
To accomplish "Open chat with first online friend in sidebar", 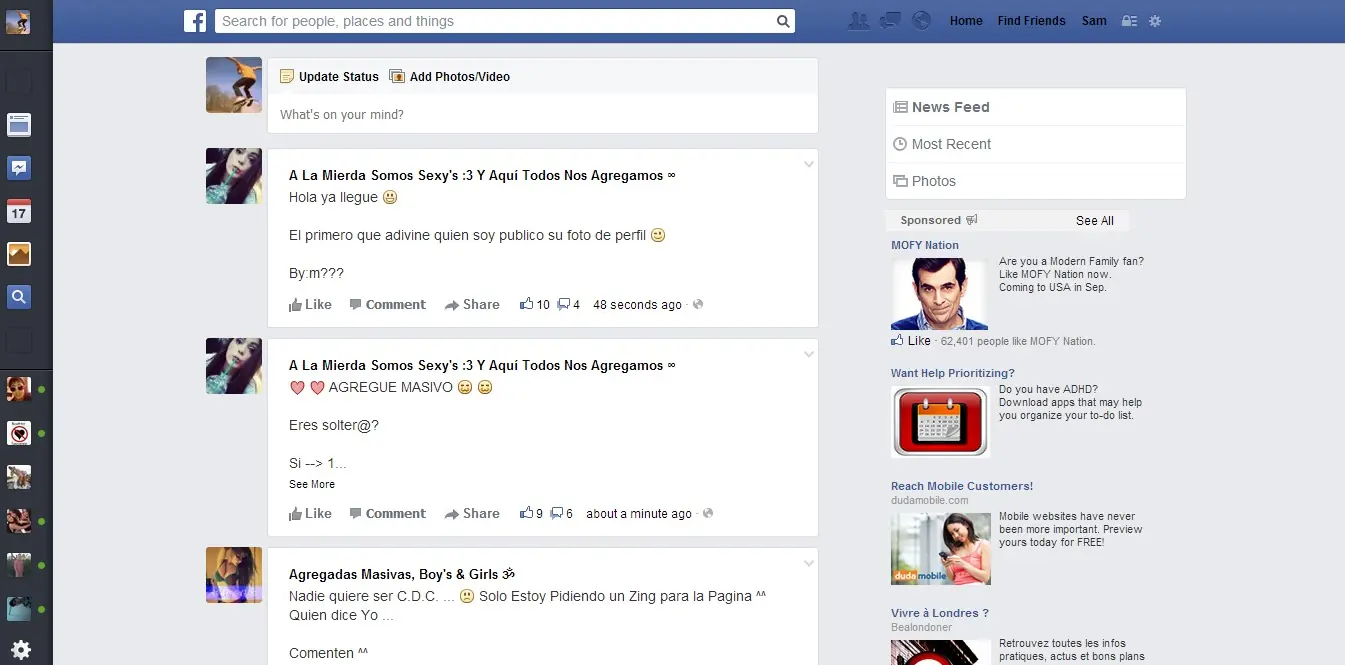I will 19,389.
